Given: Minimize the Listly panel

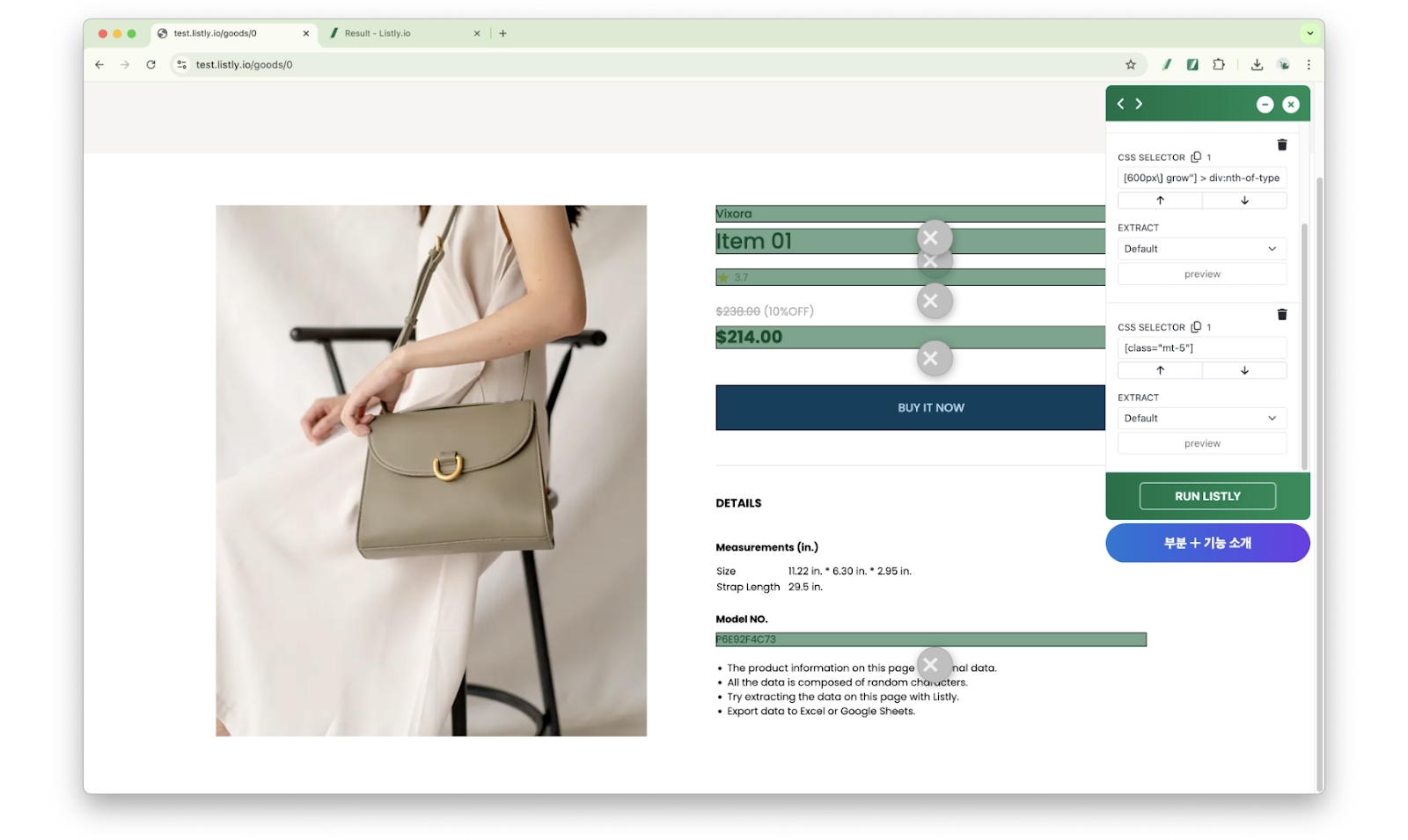Looking at the screenshot, I should (1264, 105).
